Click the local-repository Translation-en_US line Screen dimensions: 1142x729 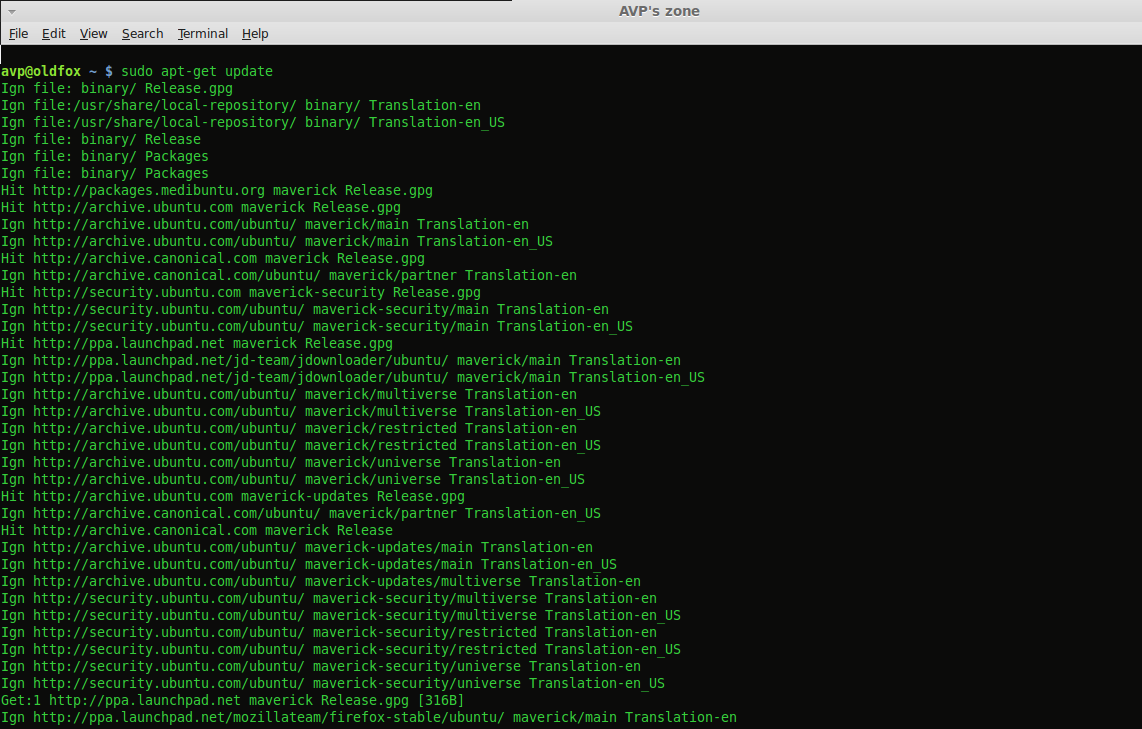tap(253, 122)
